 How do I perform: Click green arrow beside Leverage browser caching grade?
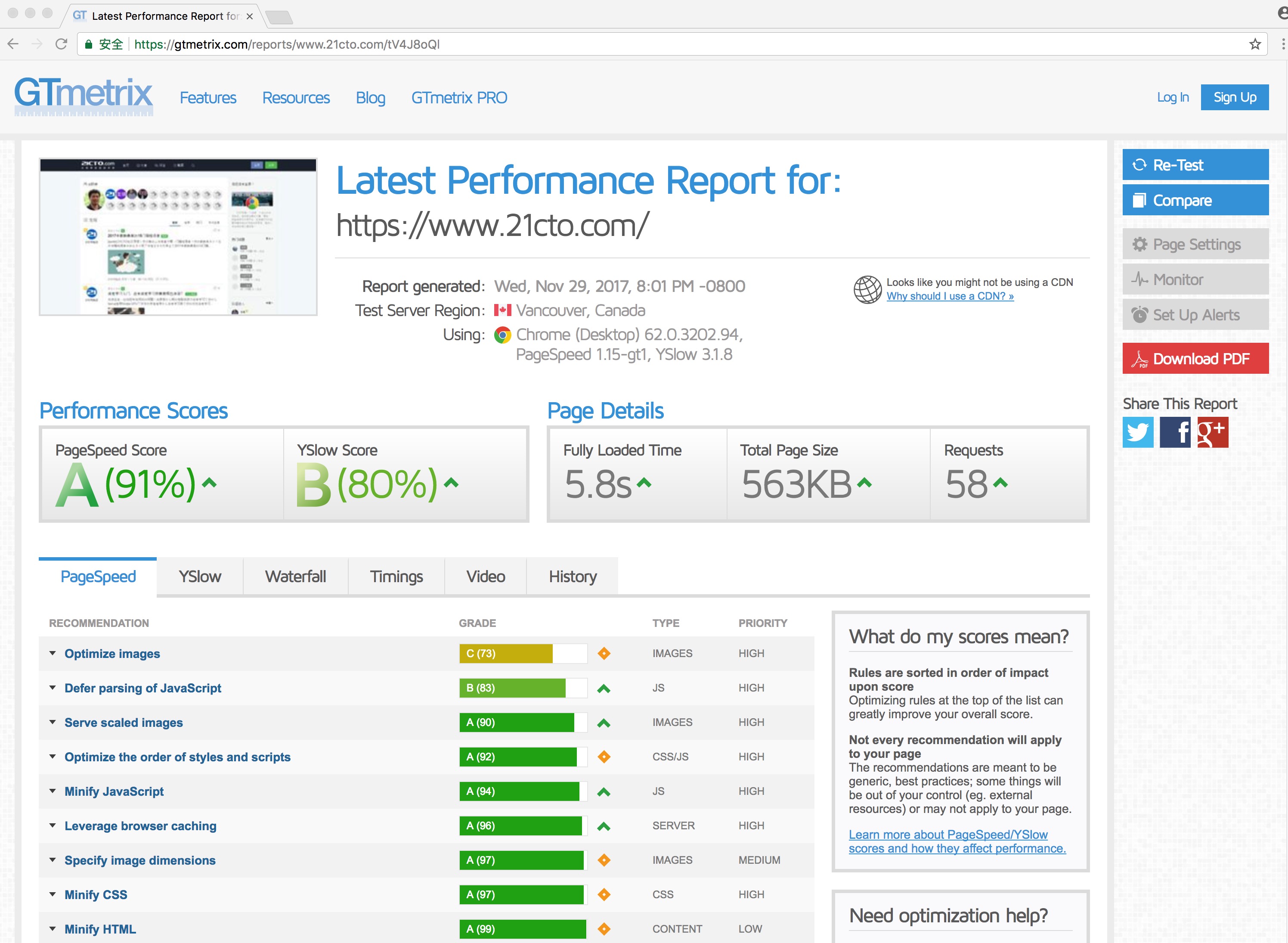(x=604, y=827)
